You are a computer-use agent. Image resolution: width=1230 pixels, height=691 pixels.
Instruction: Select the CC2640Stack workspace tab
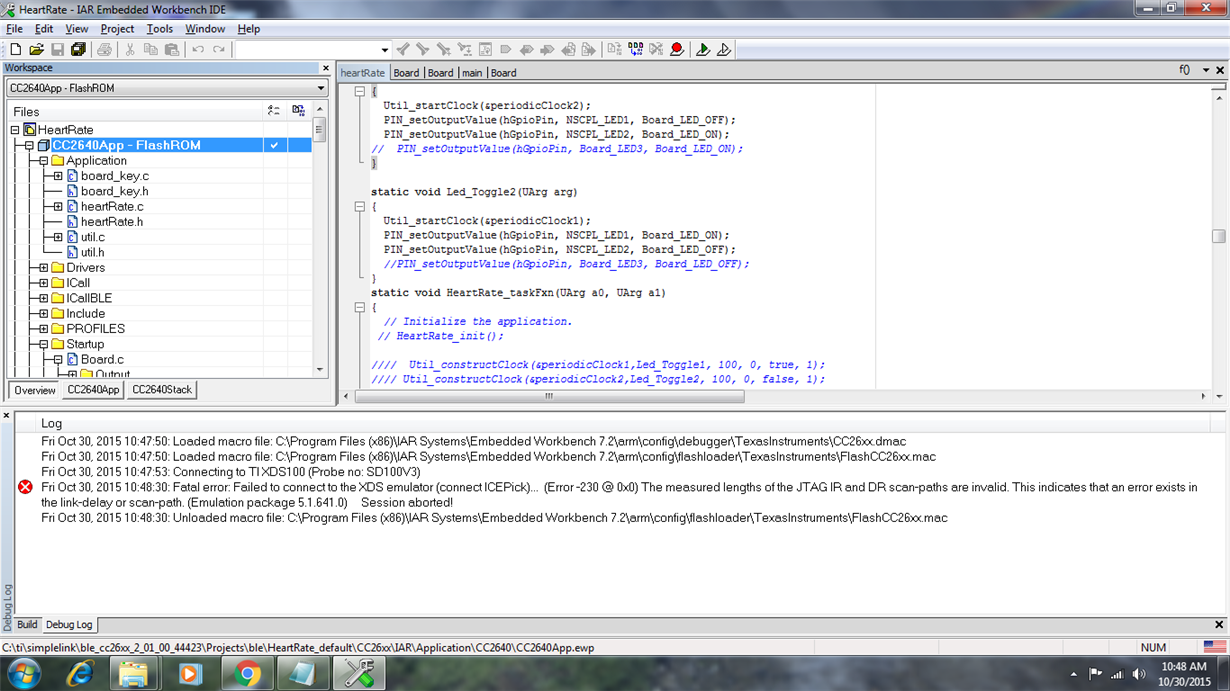pyautogui.click(x=162, y=391)
